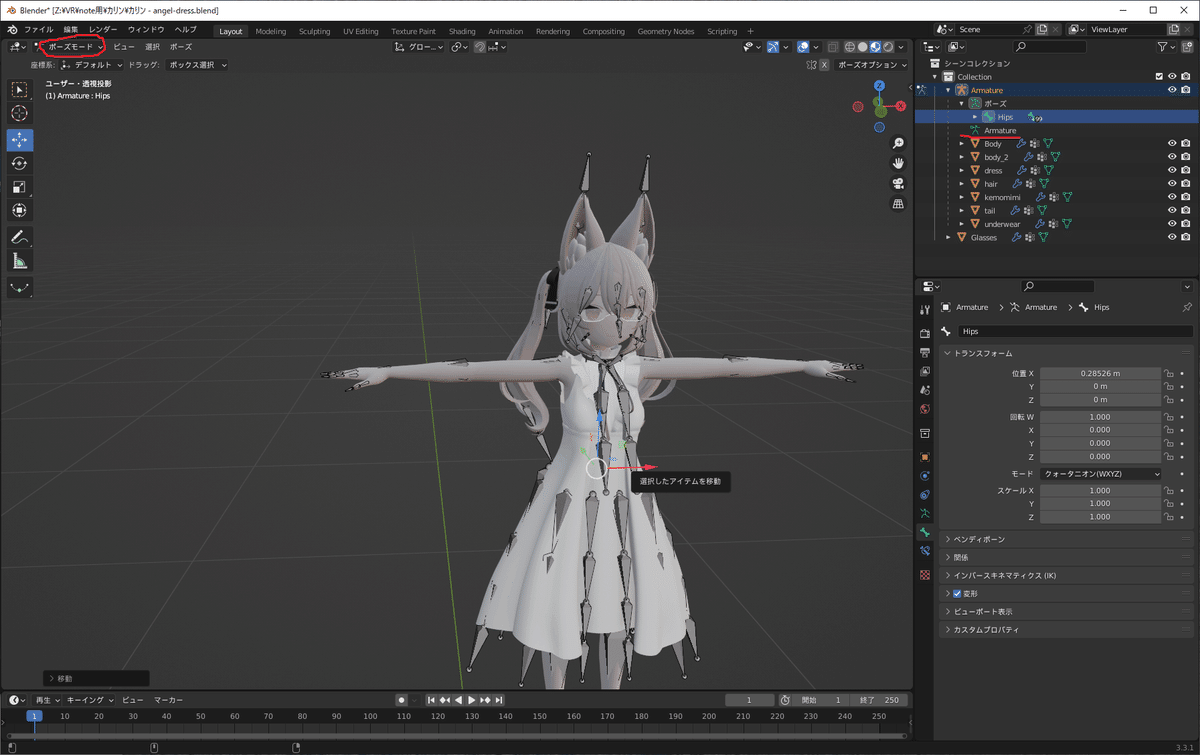1200x755 pixels.
Task: Switch to the Shading workspace tab
Action: click(x=462, y=31)
